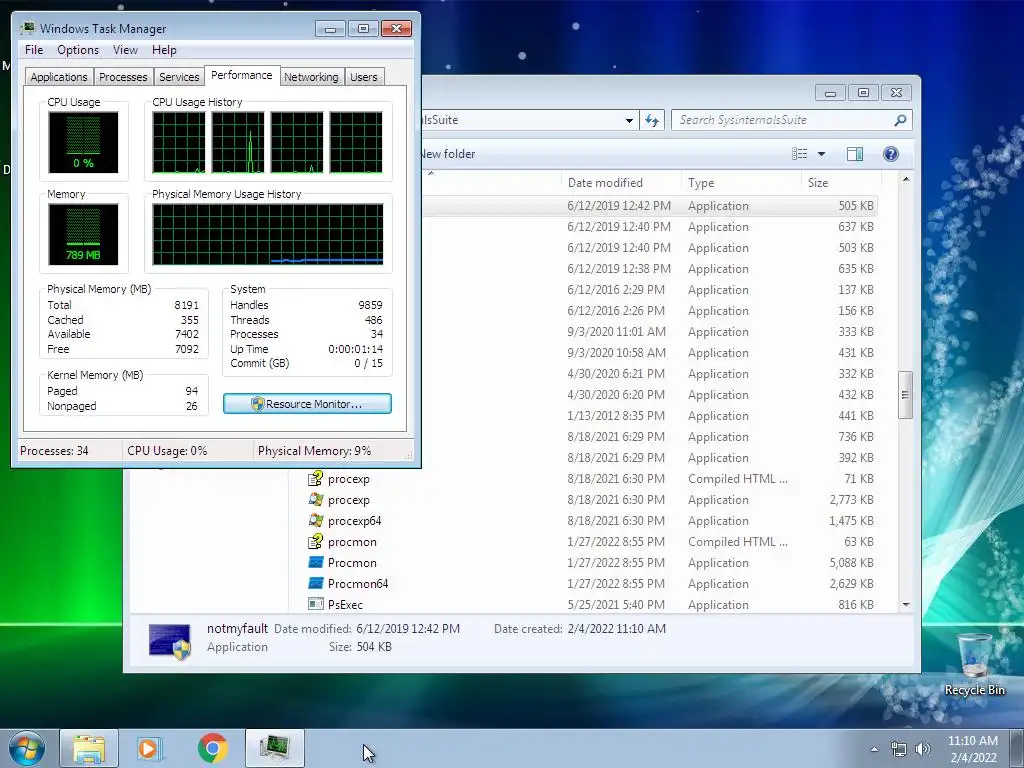
Task: Open the view options dropdown arrow
Action: pos(822,153)
